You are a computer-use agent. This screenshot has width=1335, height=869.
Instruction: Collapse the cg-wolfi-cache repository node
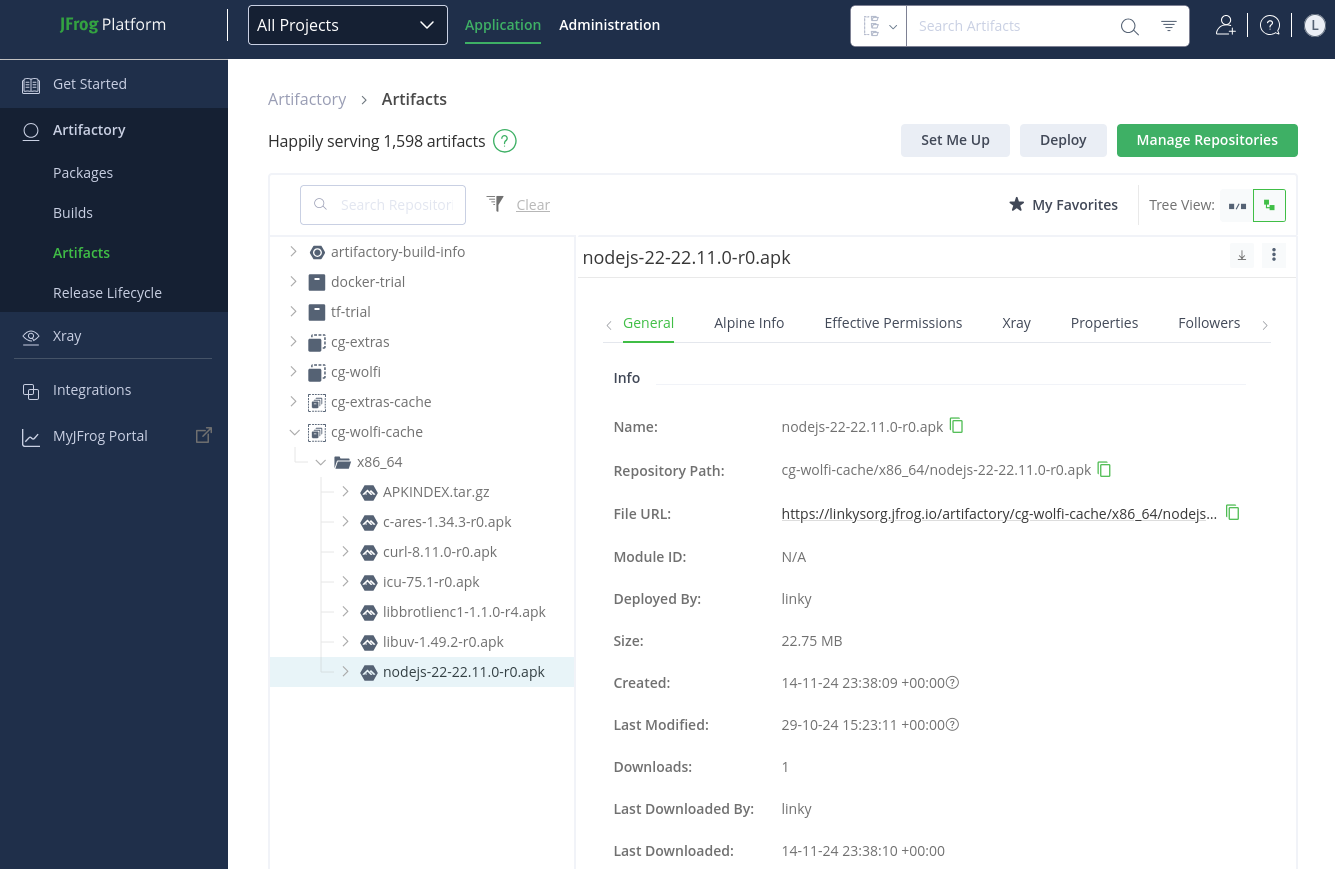pyautogui.click(x=294, y=432)
